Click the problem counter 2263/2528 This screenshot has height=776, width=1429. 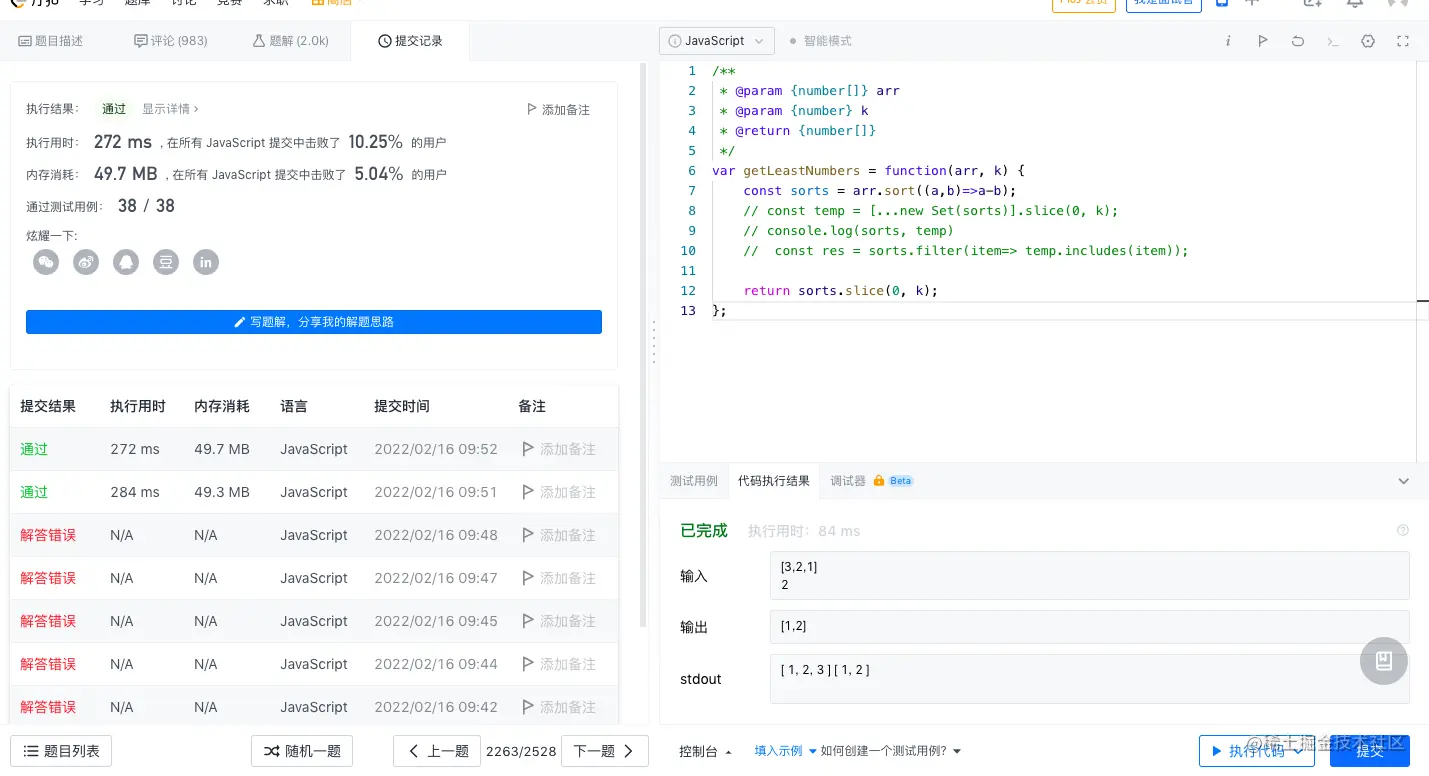coord(521,751)
